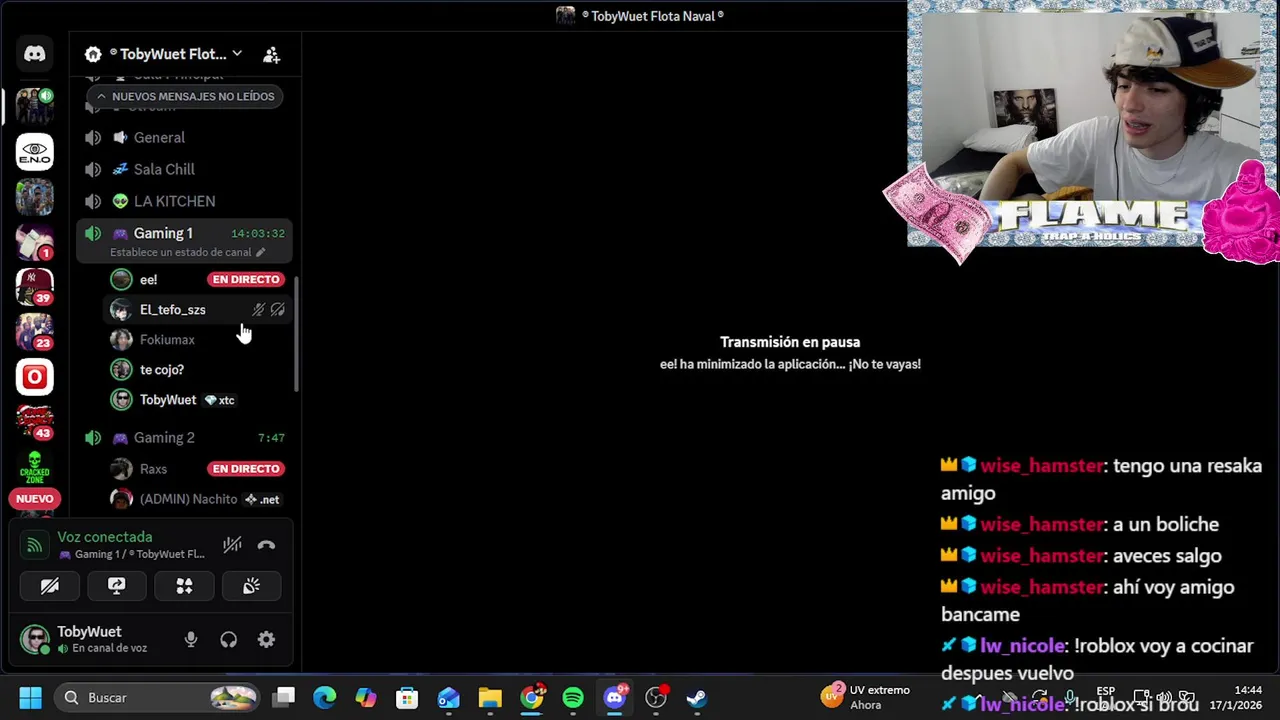This screenshot has width=1280, height=720.
Task: Open Discord user settings gear
Action: pos(266,640)
